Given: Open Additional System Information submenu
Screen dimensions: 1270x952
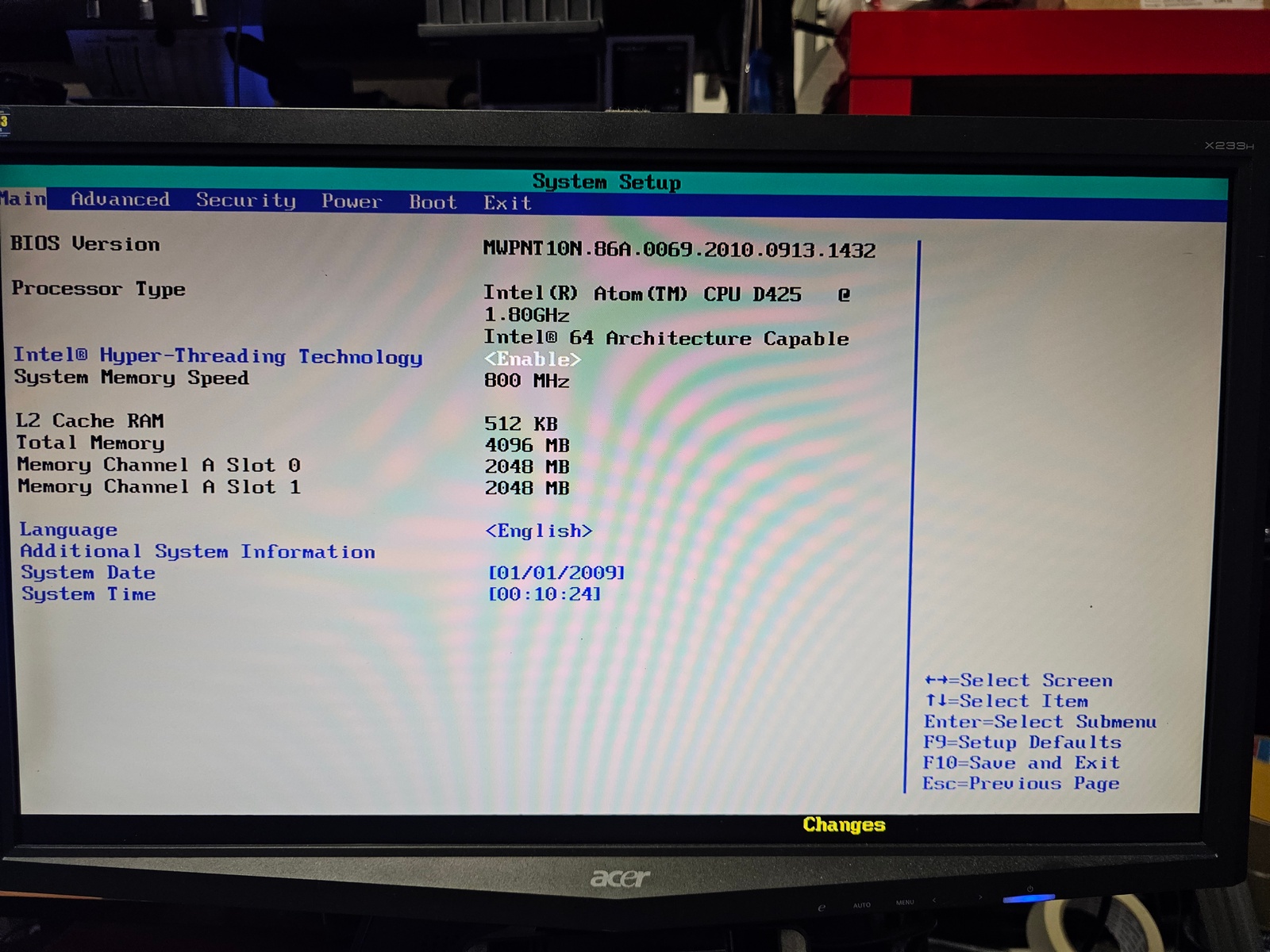Looking at the screenshot, I should 198,551.
